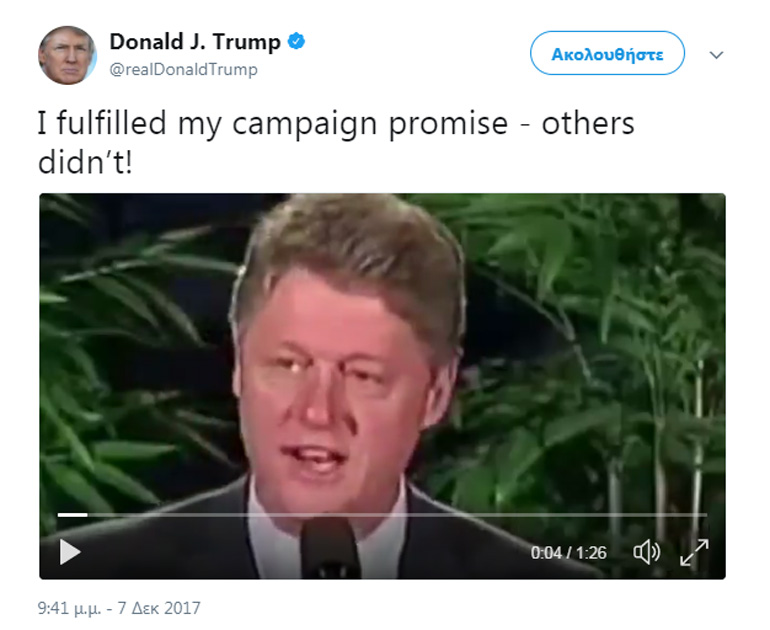Screen dimensions: 770x630
Task: Open the 9:41 μ.μ. timestamp link
Action: [x=69, y=608]
